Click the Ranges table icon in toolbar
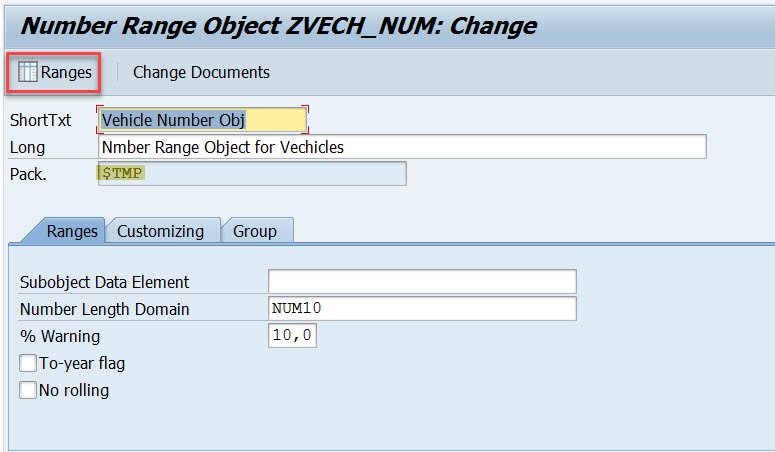 28,72
